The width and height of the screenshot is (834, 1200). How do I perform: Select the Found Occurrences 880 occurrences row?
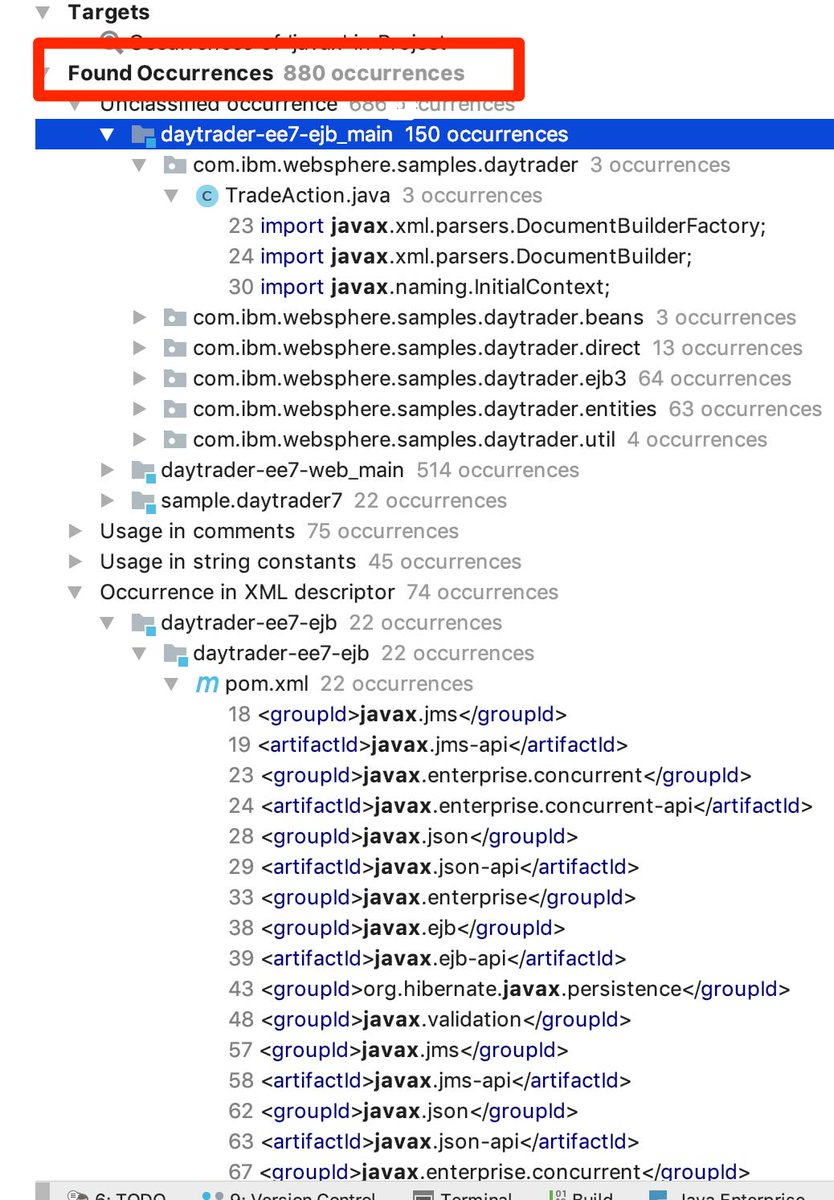tap(266, 73)
